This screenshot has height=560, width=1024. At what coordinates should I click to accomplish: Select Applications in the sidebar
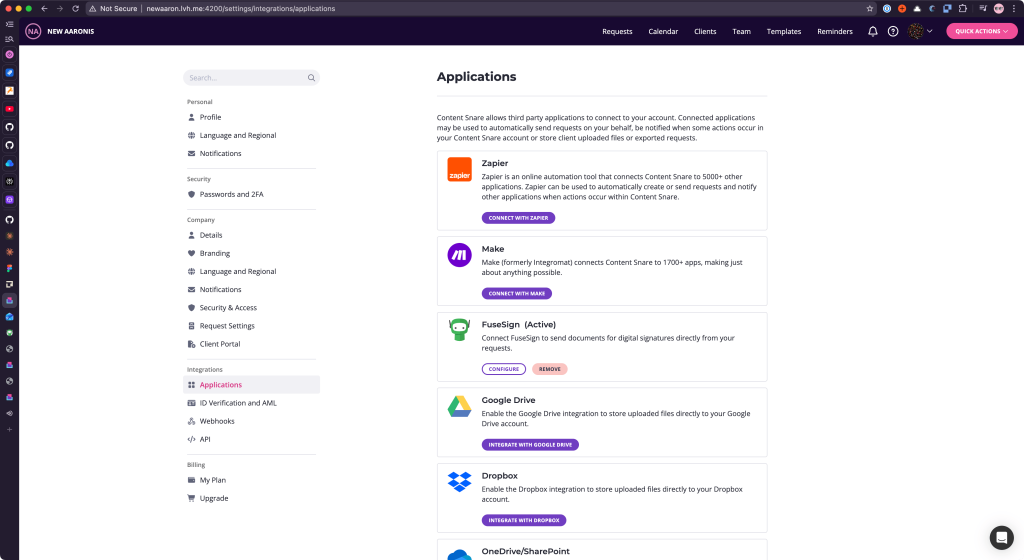251,385
